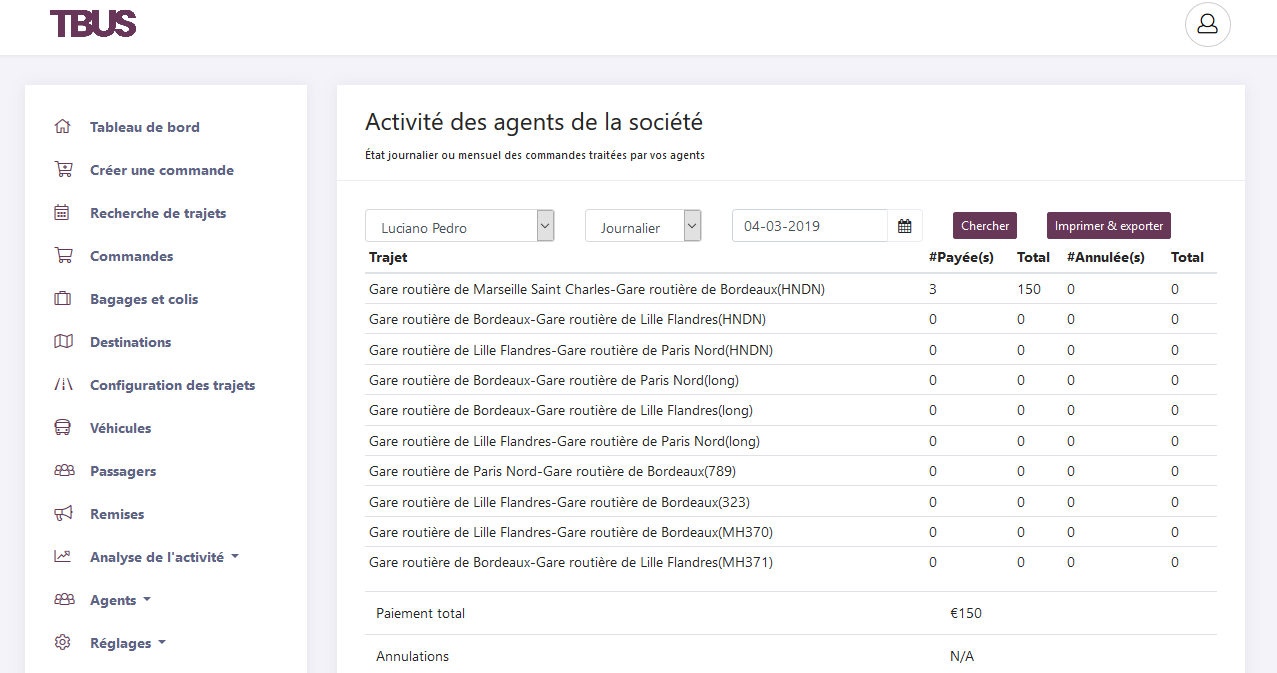Open Recherche de trajets via calendar icon
1277x673 pixels.
pos(62,212)
